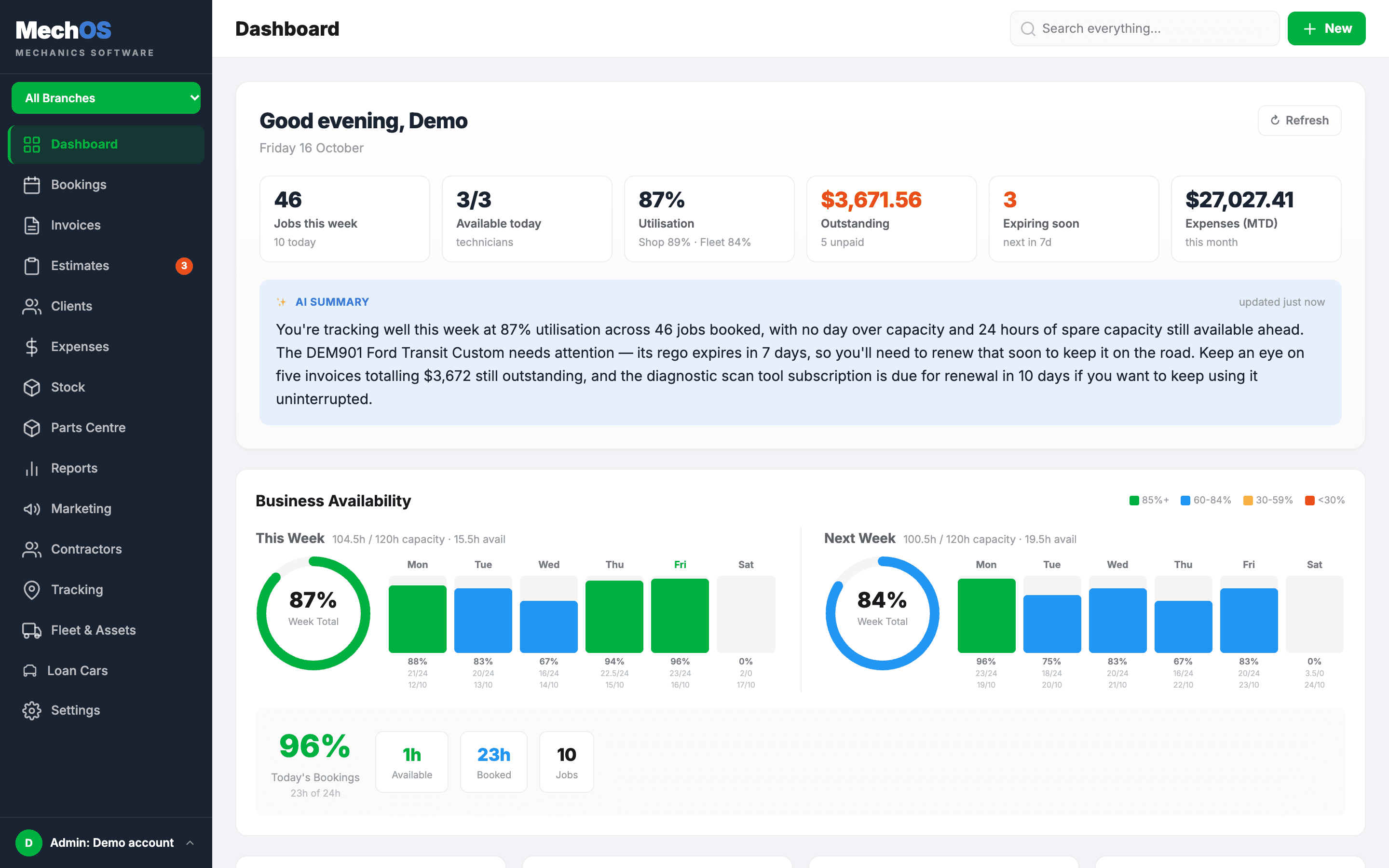
Task: Select Next Week's Mon 96% bar
Action: pos(986,615)
